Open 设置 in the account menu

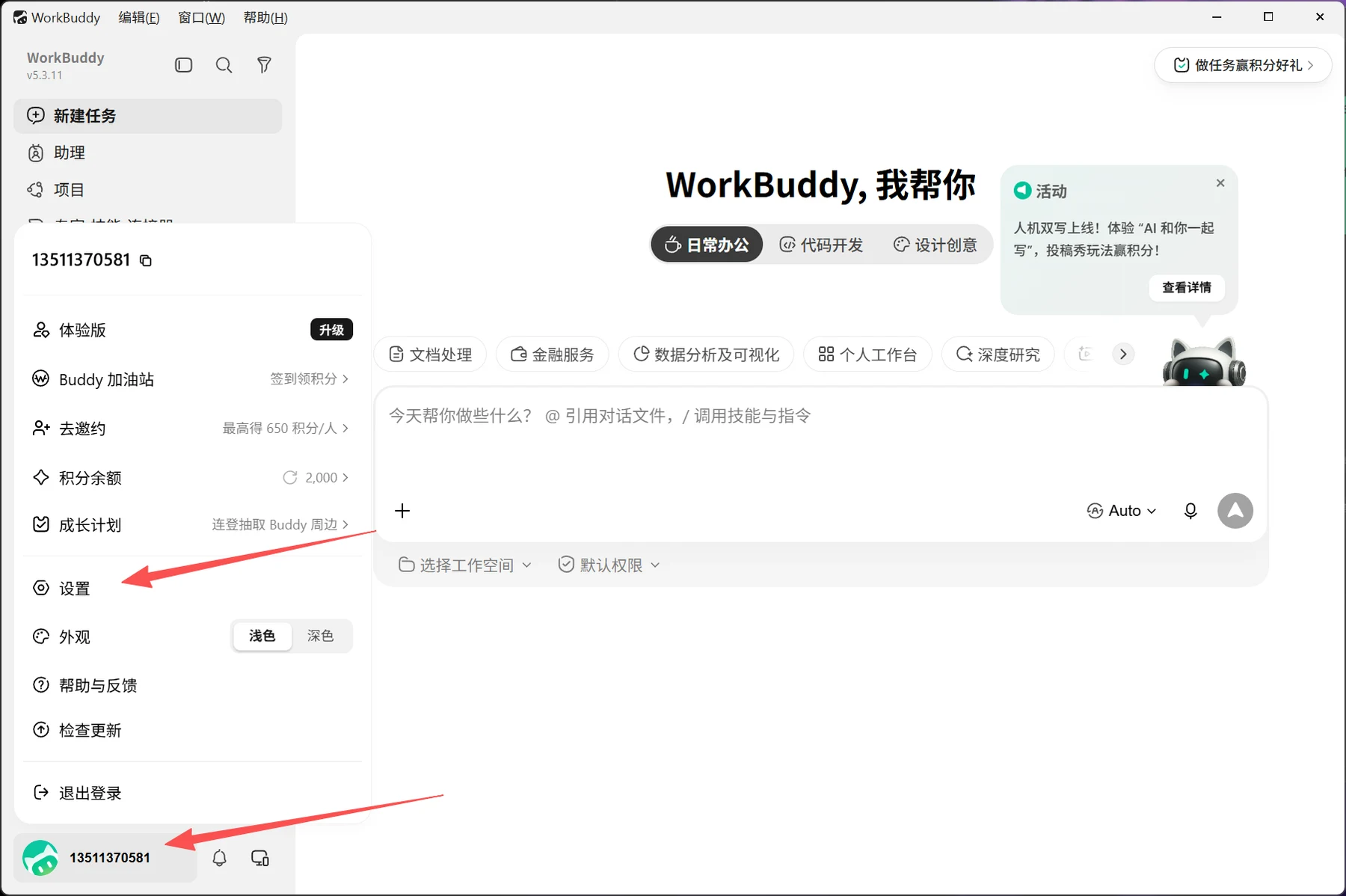(x=191, y=589)
